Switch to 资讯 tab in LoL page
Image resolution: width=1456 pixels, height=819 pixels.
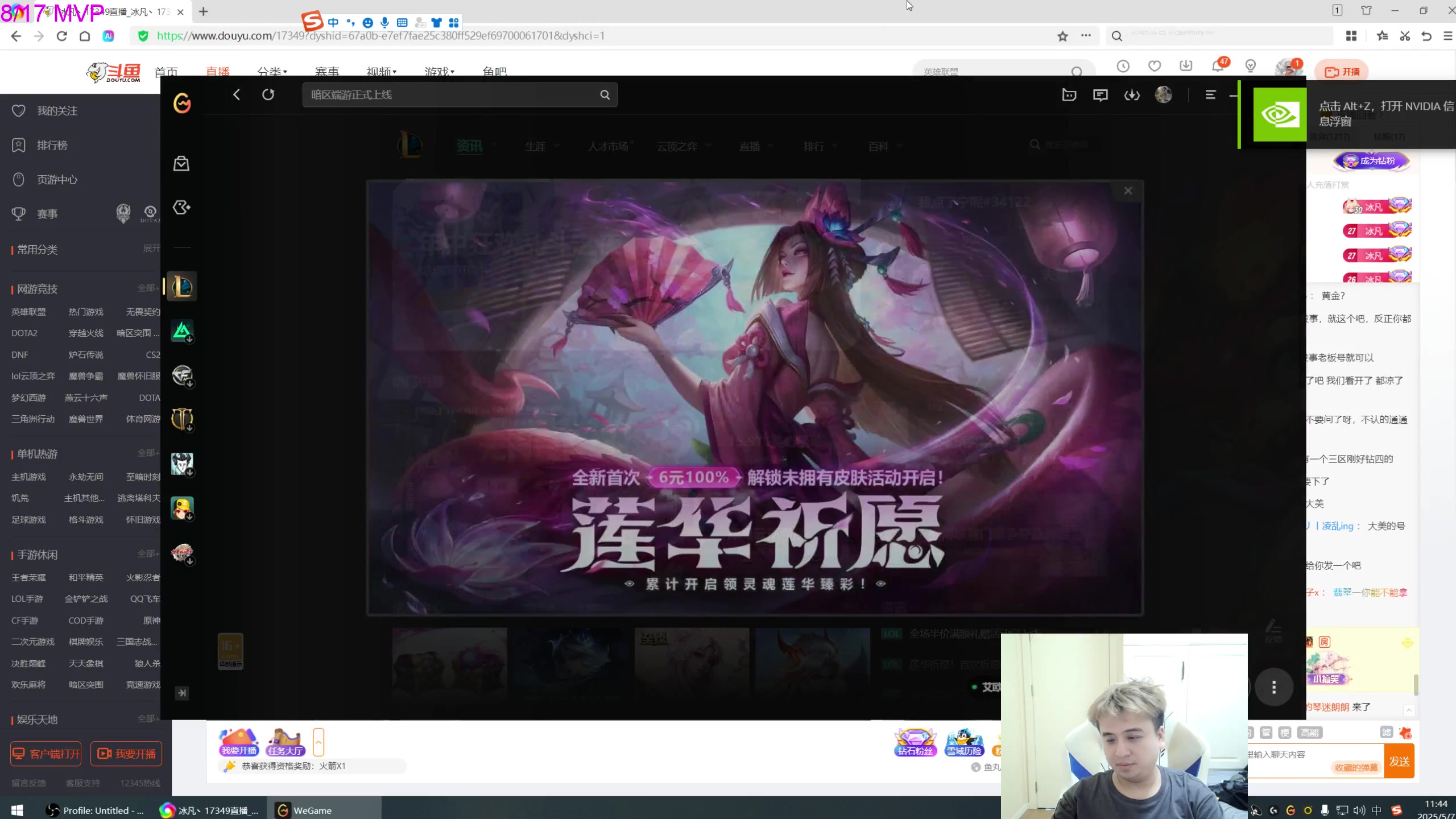click(x=469, y=146)
